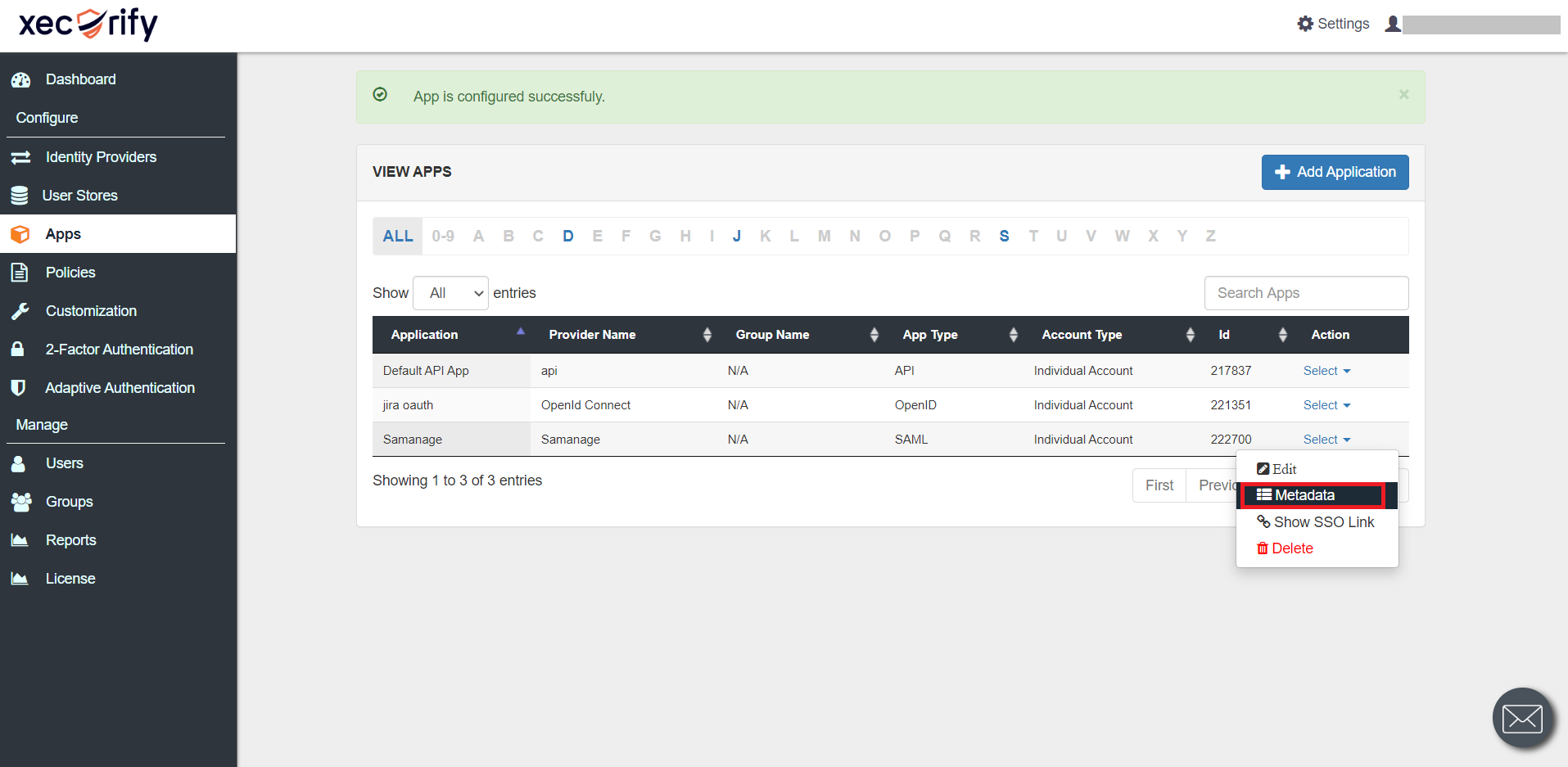1568x767 pixels.
Task: Click the Samanage application name cell
Action: coord(451,440)
